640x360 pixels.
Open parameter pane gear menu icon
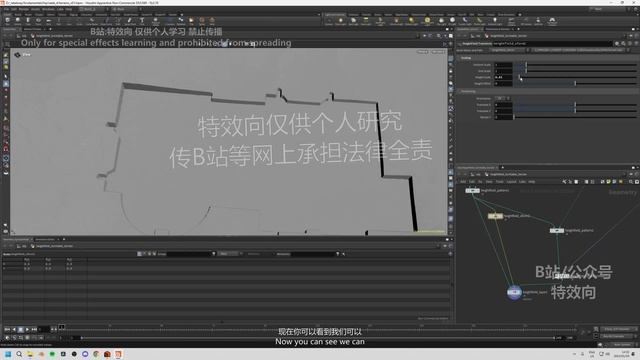pyautogui.click(x=617, y=43)
